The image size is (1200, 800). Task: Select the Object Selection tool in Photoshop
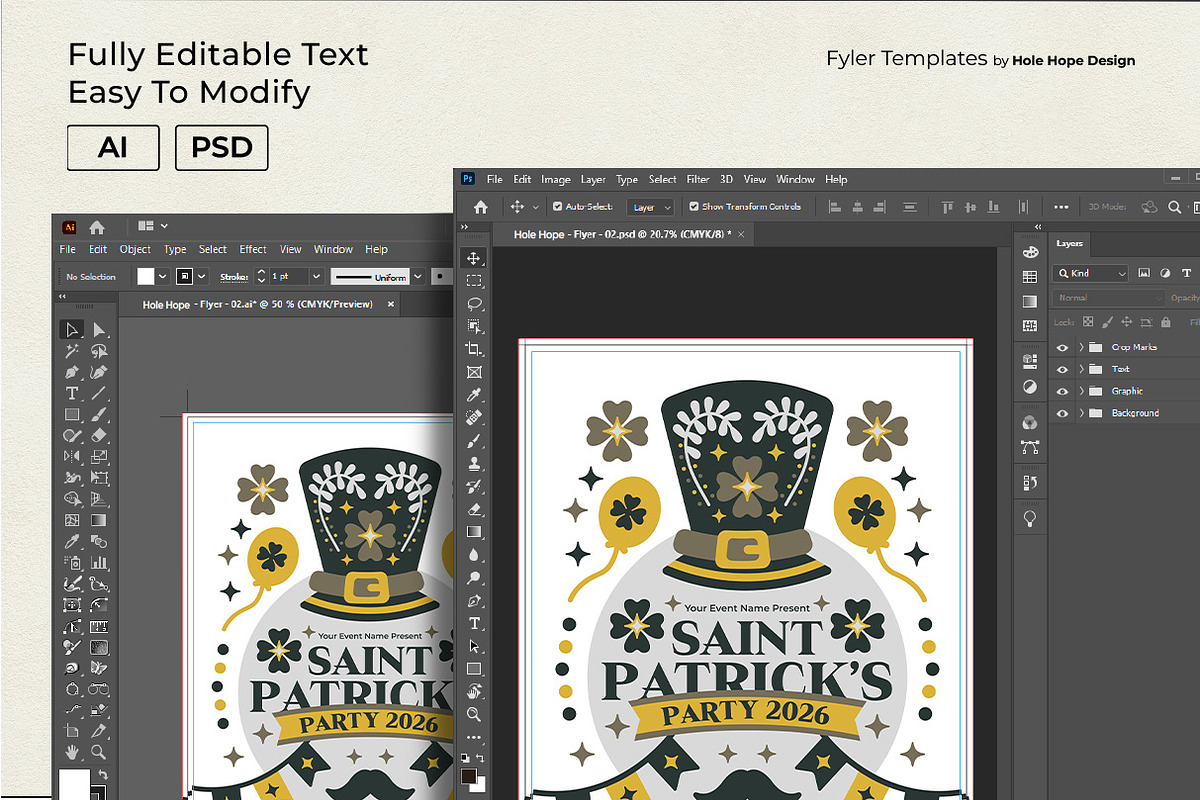tap(474, 326)
